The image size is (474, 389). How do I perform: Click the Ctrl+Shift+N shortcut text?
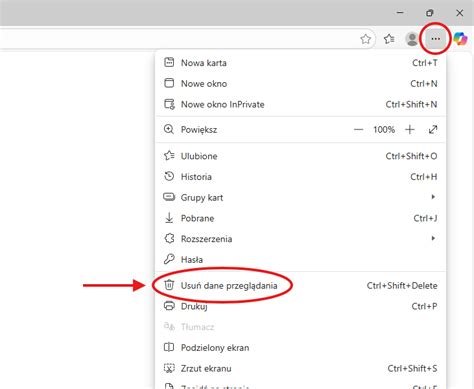point(411,104)
